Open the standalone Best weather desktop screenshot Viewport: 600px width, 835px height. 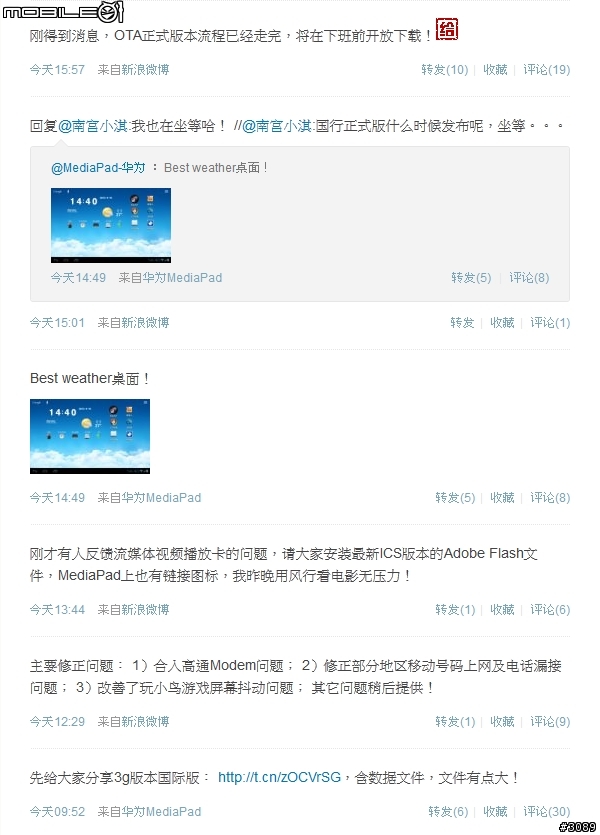tap(90, 436)
